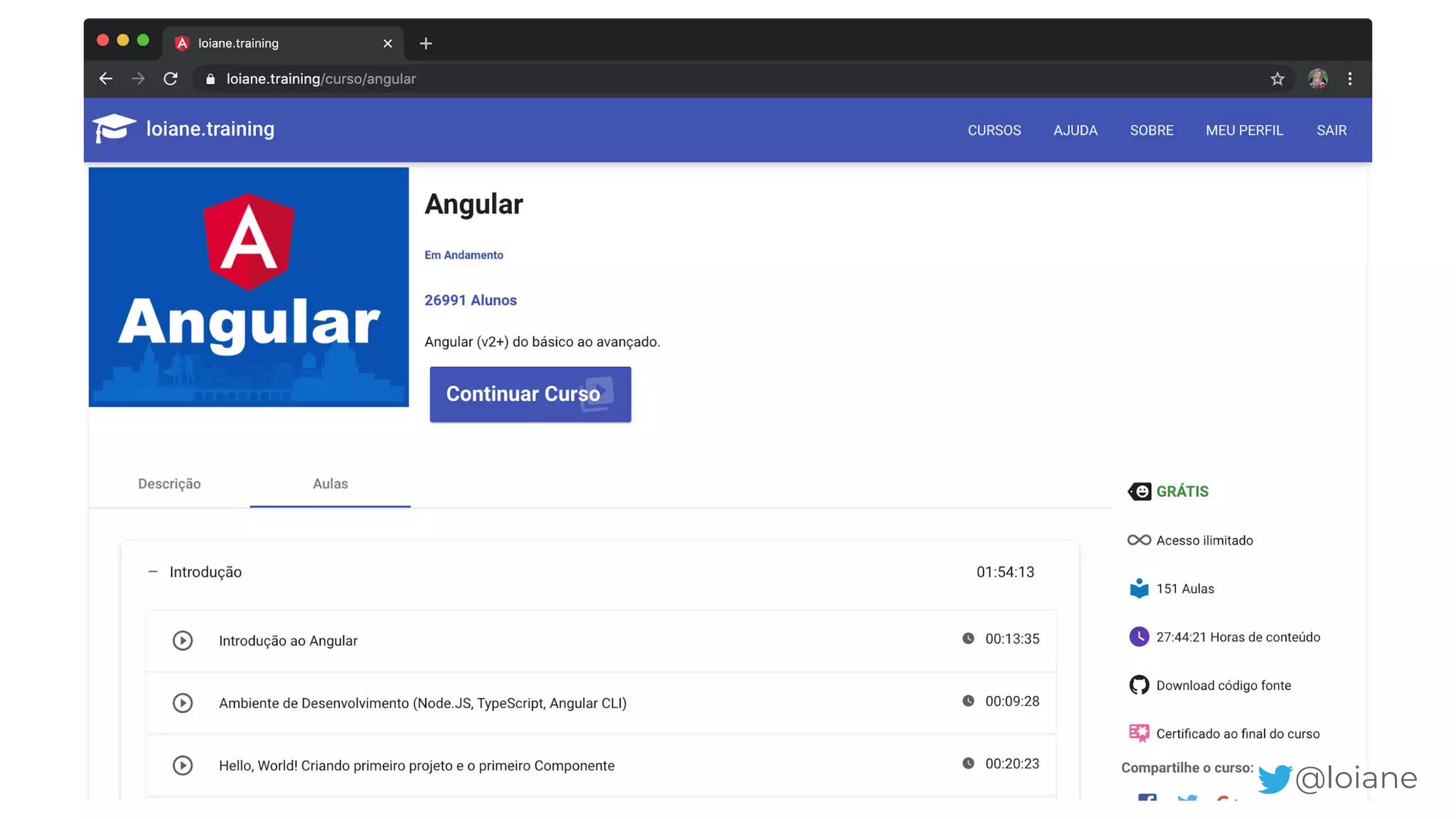Image resolution: width=1456 pixels, height=819 pixels.
Task: Click the Angular course thumbnail image
Action: pyautogui.click(x=249, y=287)
